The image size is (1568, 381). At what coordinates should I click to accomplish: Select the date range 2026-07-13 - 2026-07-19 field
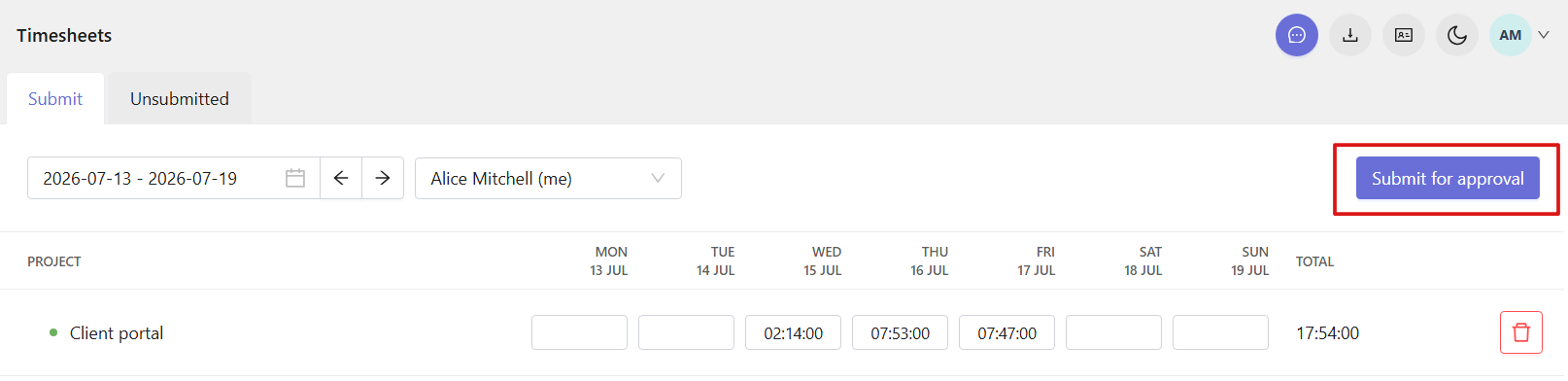(x=173, y=178)
